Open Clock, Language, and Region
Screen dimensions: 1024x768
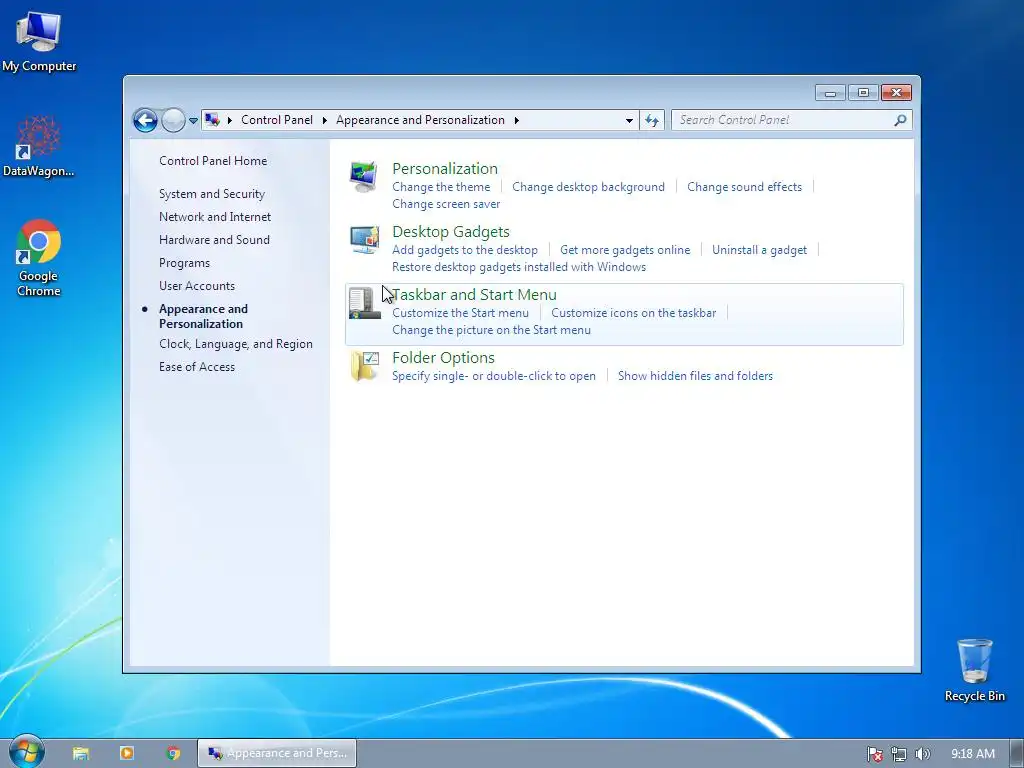[x=236, y=344]
